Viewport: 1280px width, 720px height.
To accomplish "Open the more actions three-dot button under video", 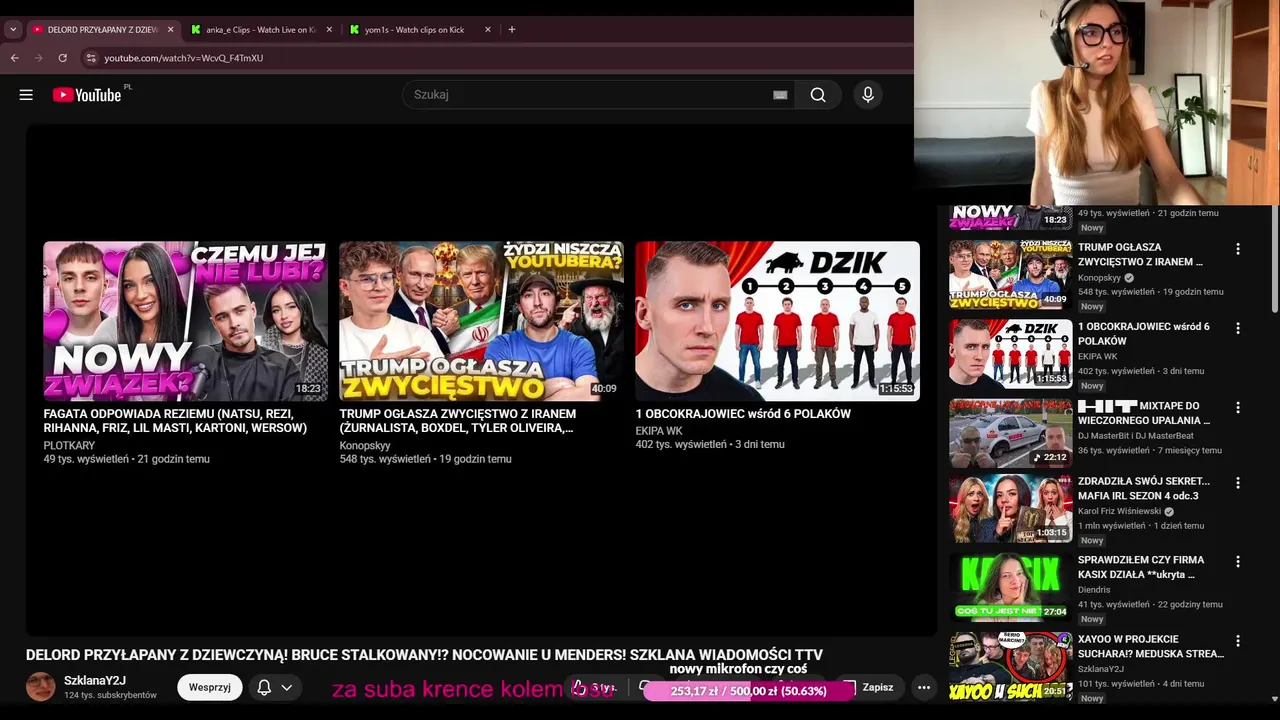I will point(924,687).
